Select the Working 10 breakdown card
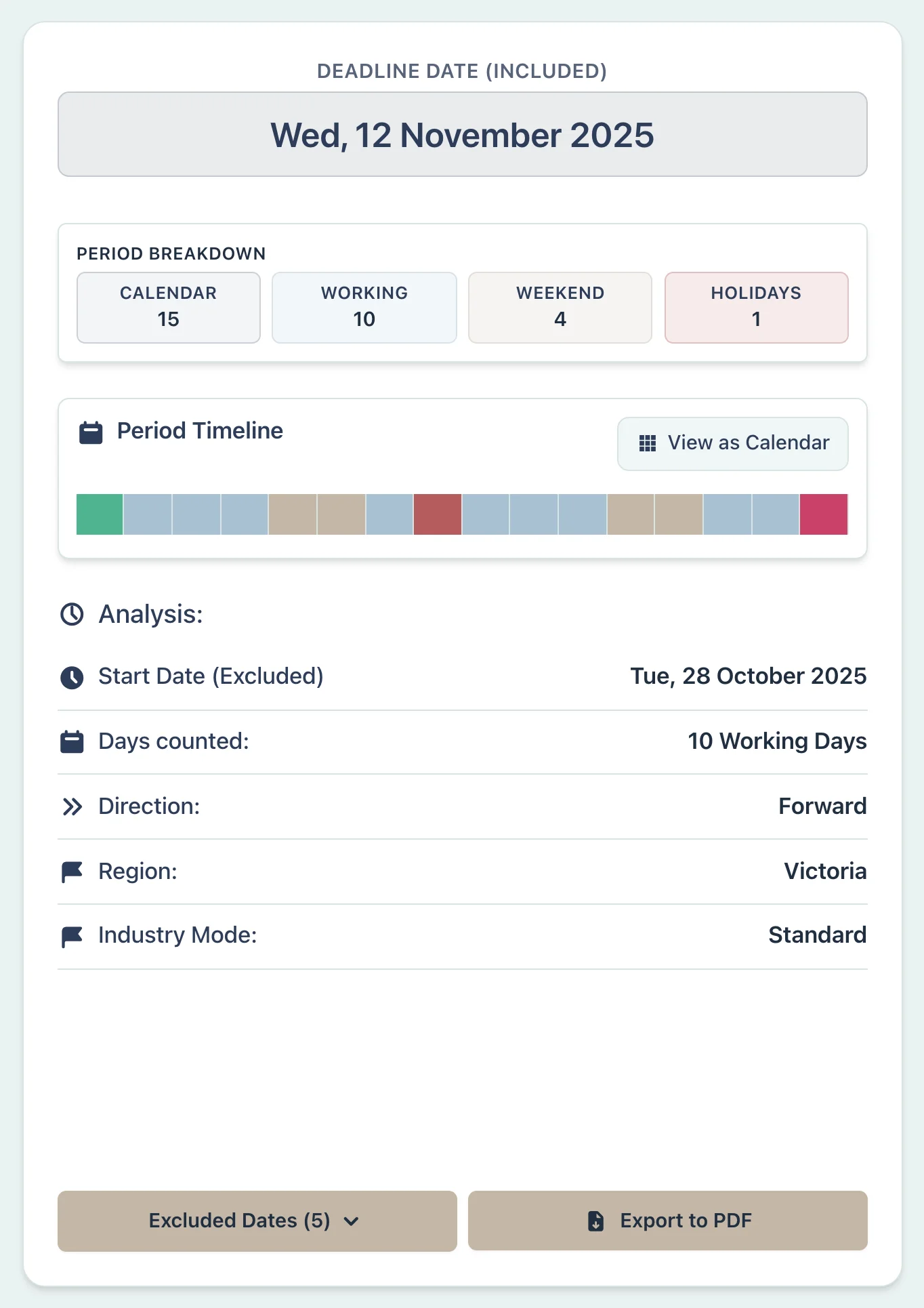The height and width of the screenshot is (1308, 924). (x=364, y=308)
